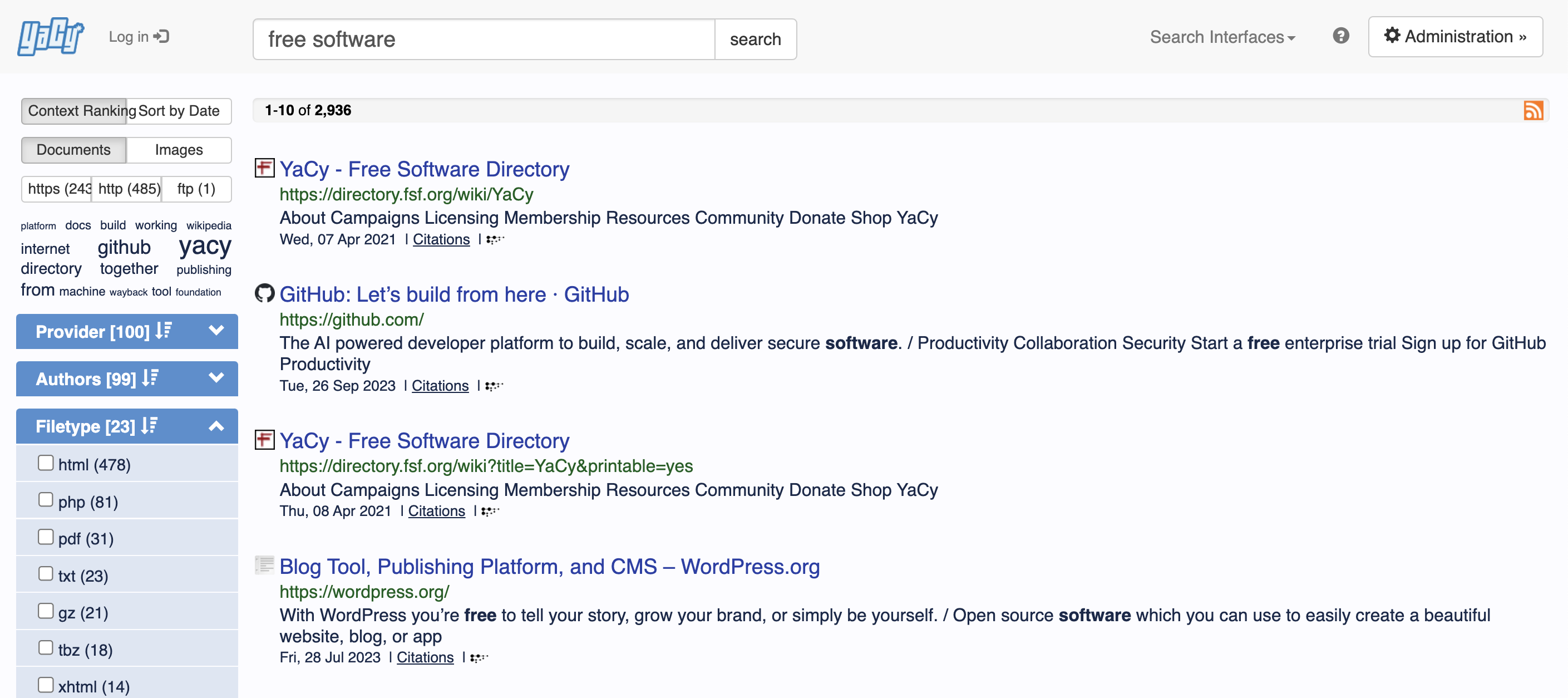The image size is (1568, 698).
Task: Open the Administration button
Action: point(1455,37)
